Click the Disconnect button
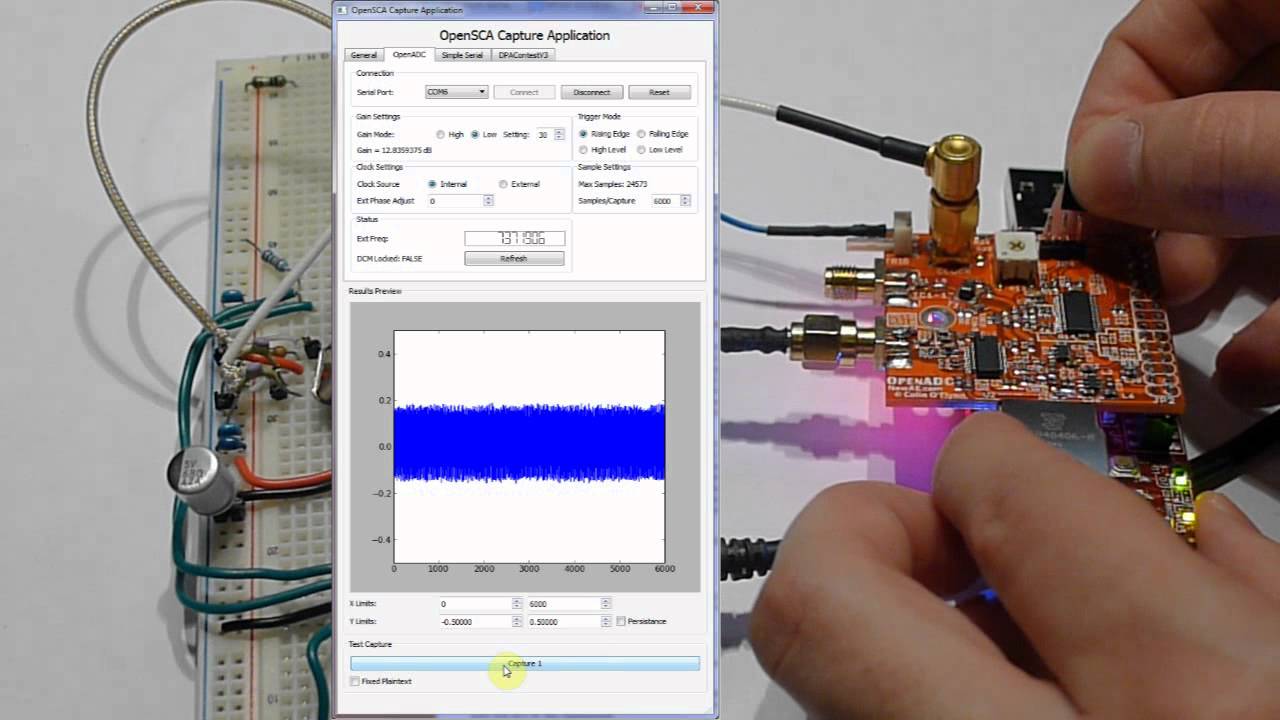This screenshot has width=1280, height=720. pyautogui.click(x=591, y=92)
